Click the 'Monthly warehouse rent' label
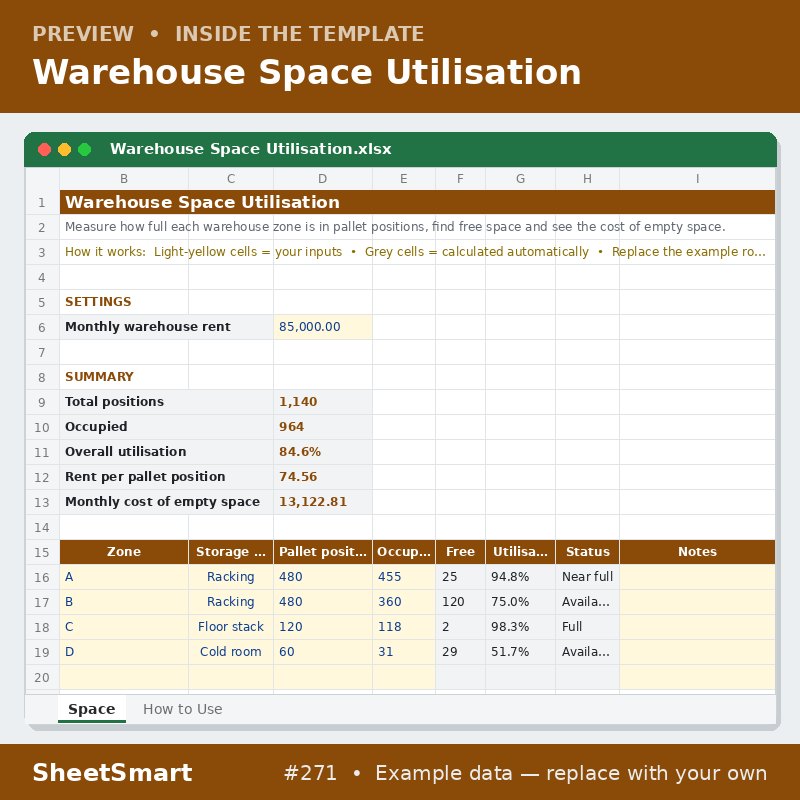Viewport: 800px width, 800px height. [147, 327]
